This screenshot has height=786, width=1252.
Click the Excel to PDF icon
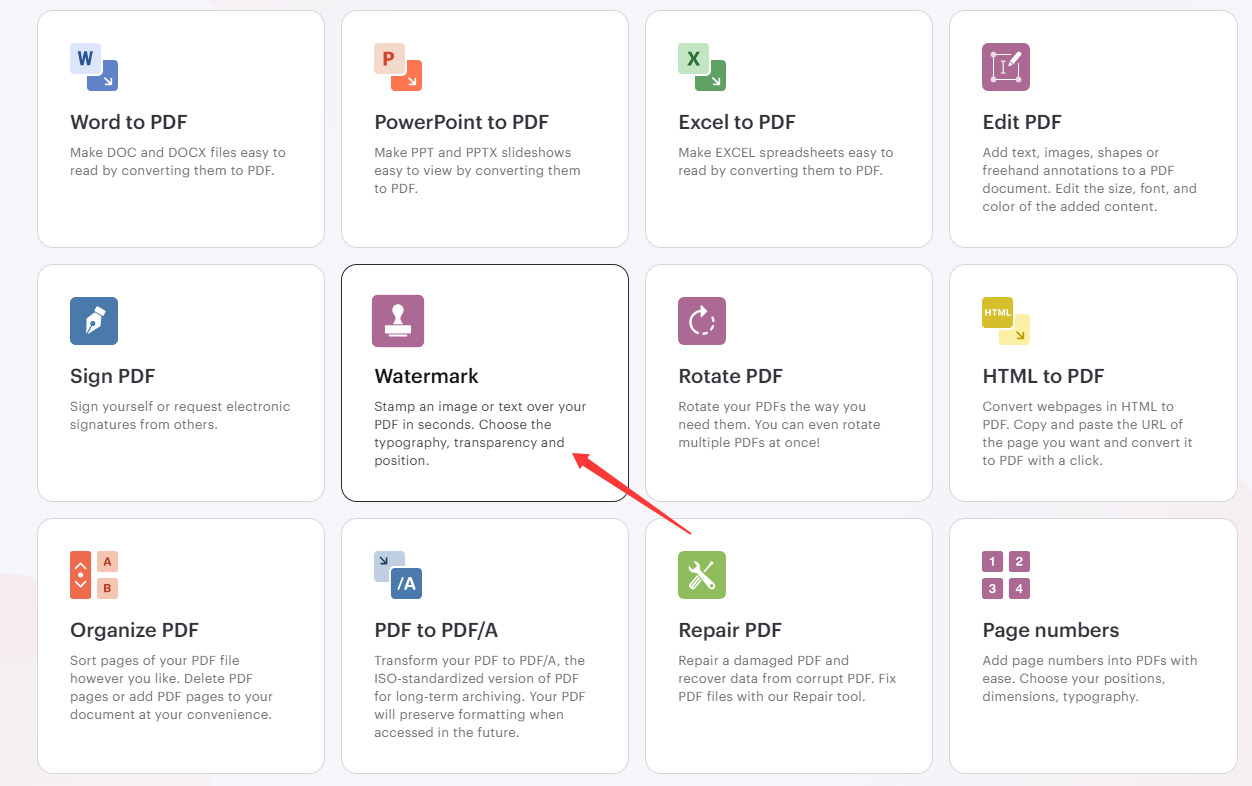pos(702,67)
